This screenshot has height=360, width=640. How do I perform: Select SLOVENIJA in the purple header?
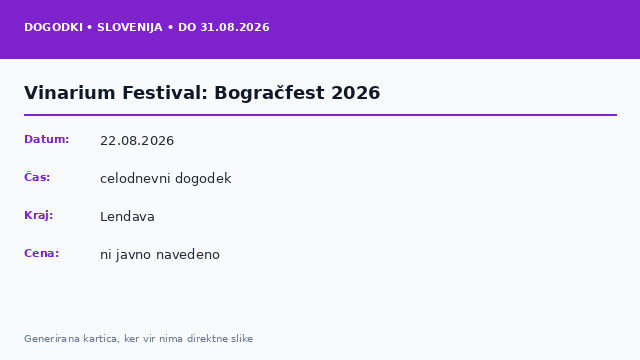[130, 27]
